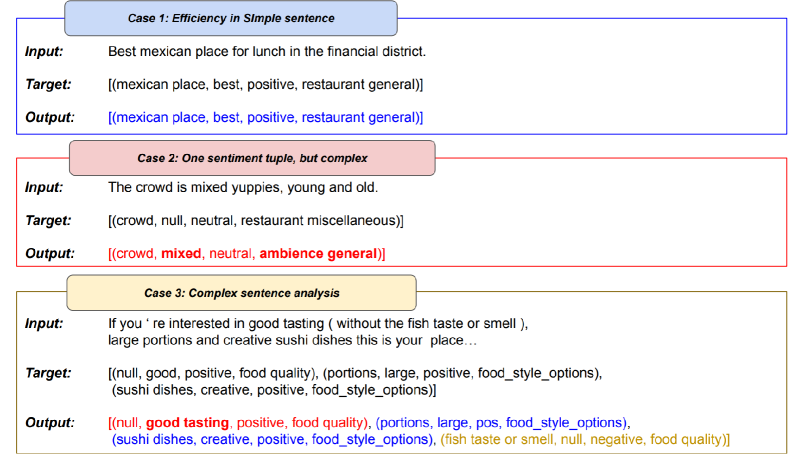Click the Case 2 One sentiment tuple header

tap(252, 158)
